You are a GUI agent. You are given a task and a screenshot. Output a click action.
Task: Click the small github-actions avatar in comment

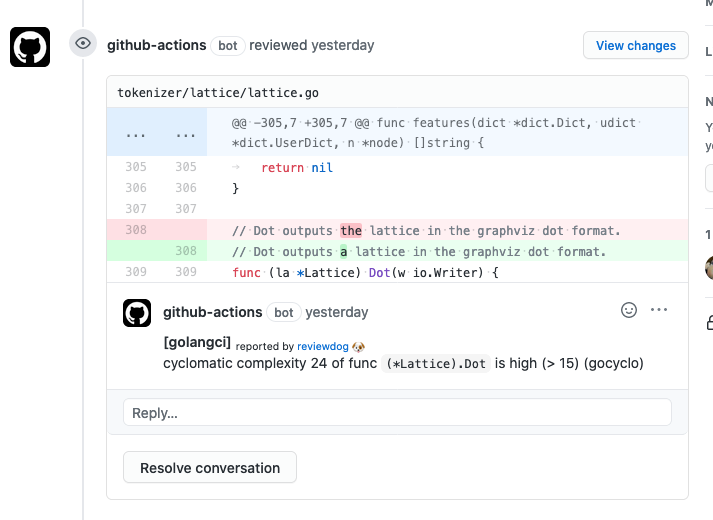[137, 313]
